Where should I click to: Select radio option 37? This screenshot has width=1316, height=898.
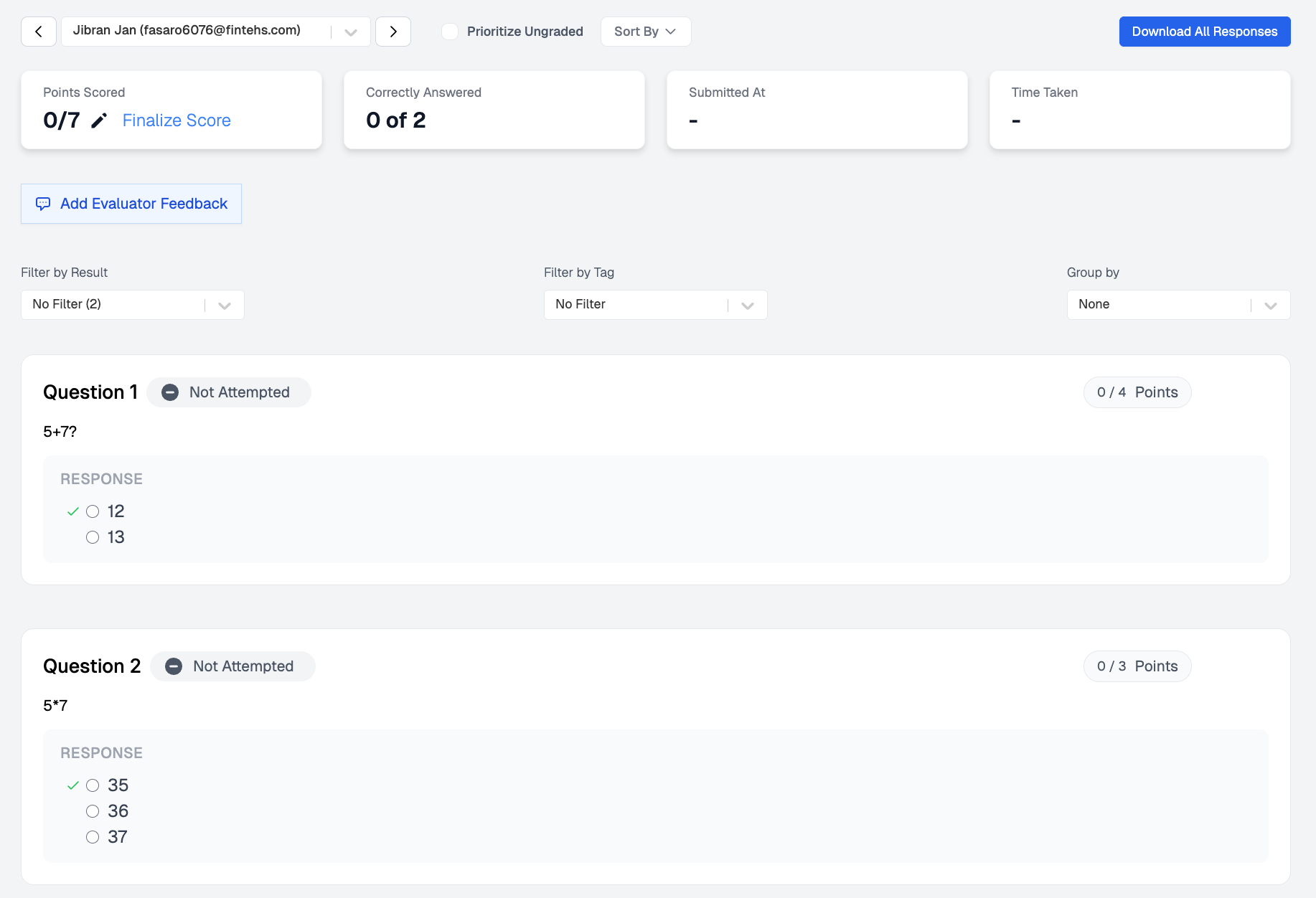(x=93, y=837)
